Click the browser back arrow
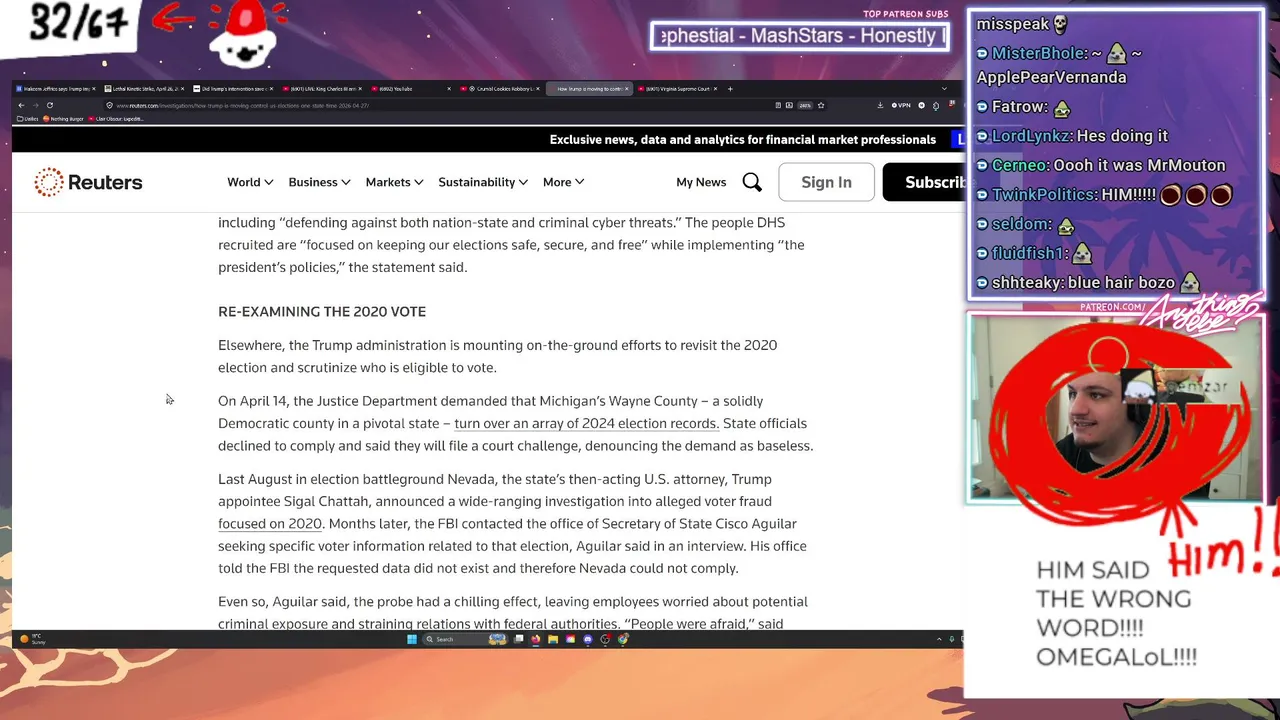The width and height of the screenshot is (1280, 720). point(21,105)
